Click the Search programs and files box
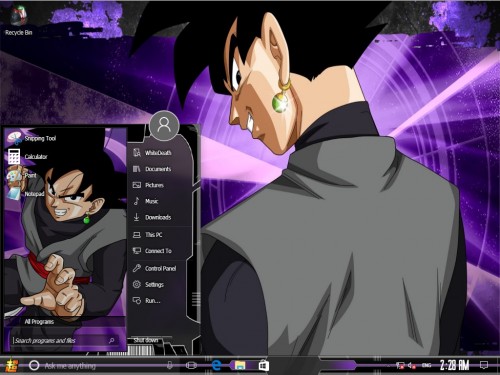The width and height of the screenshot is (500, 375). click(64, 340)
